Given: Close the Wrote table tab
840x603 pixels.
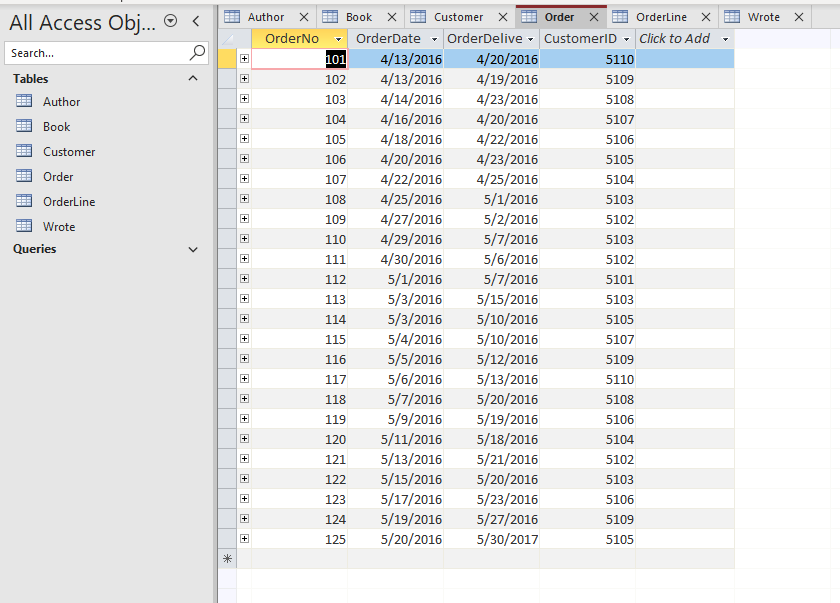Looking at the screenshot, I should tap(798, 16).
